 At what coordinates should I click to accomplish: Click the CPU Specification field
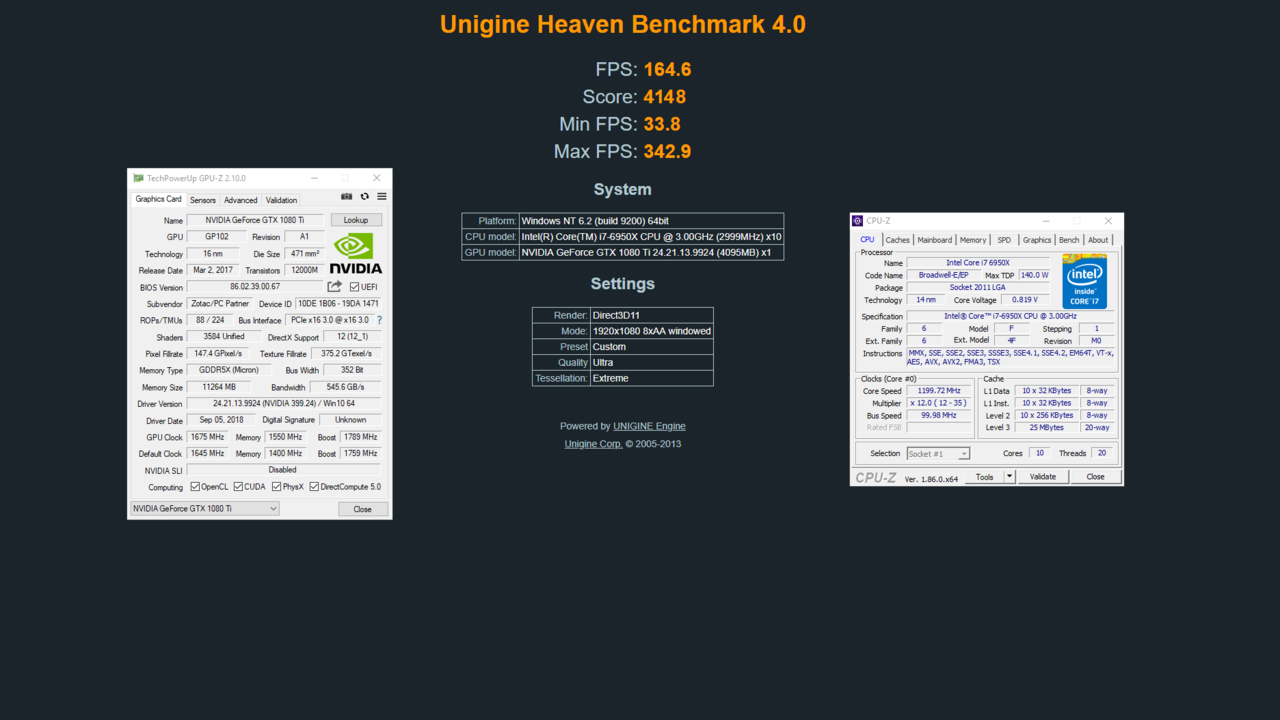1010,316
